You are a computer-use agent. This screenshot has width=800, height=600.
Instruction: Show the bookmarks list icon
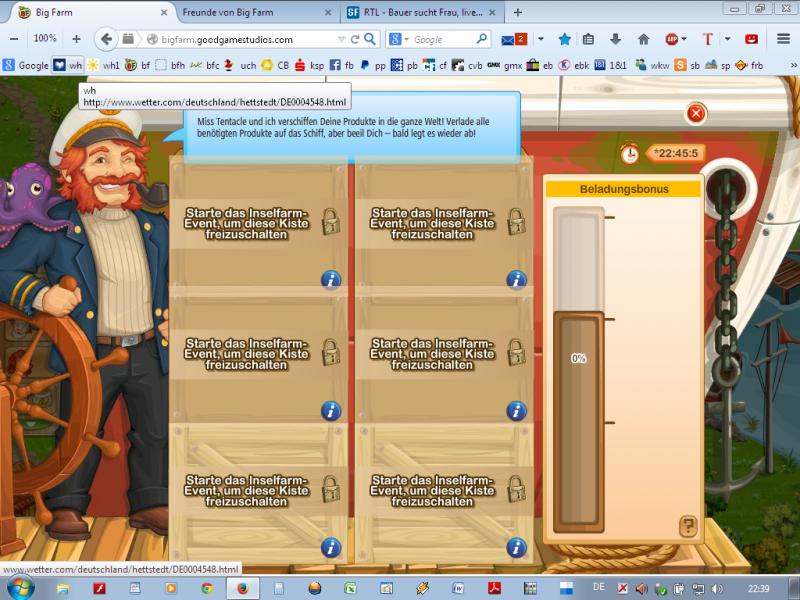tap(588, 39)
